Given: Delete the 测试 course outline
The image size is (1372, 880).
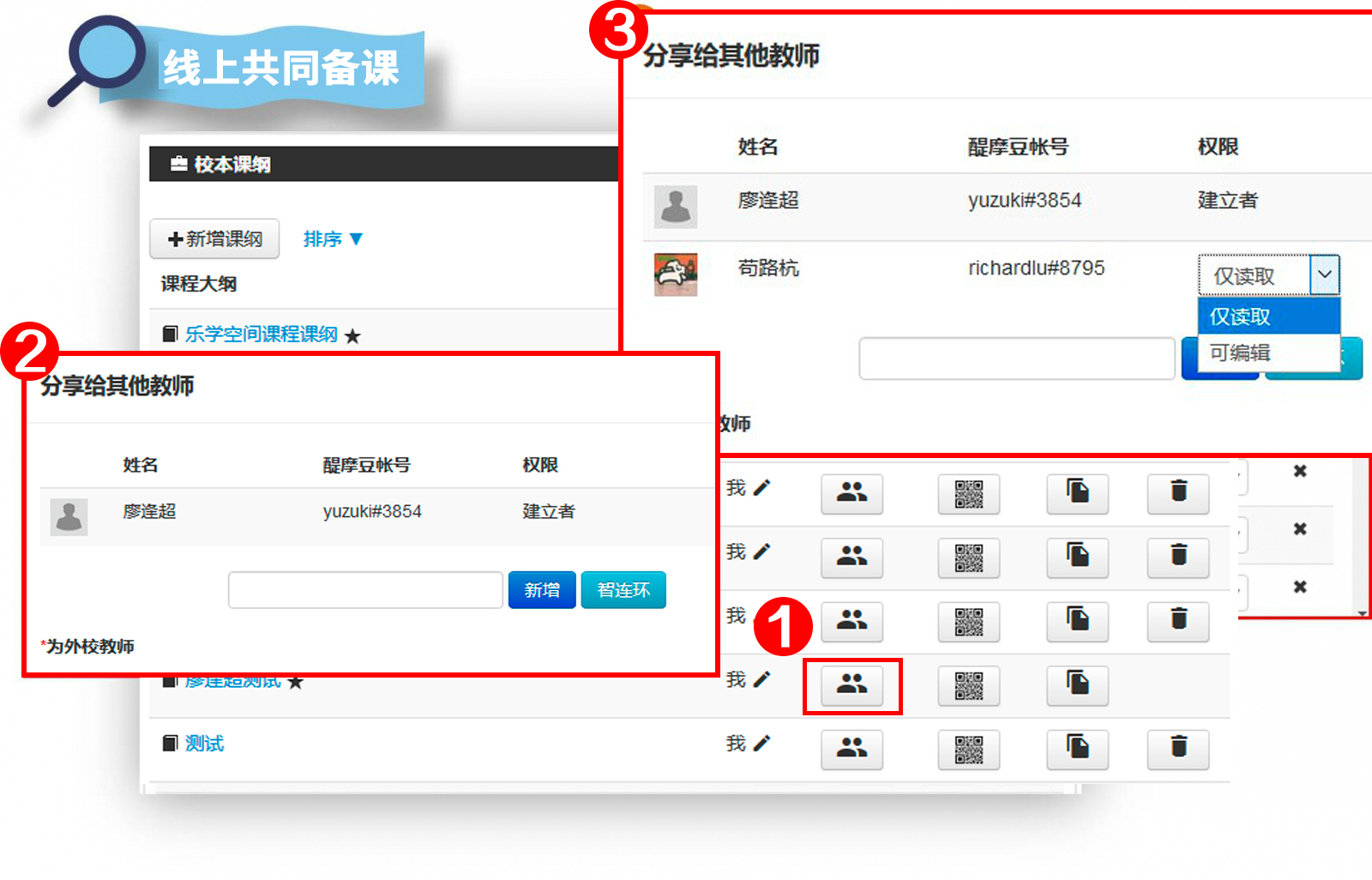Looking at the screenshot, I should 1178,749.
